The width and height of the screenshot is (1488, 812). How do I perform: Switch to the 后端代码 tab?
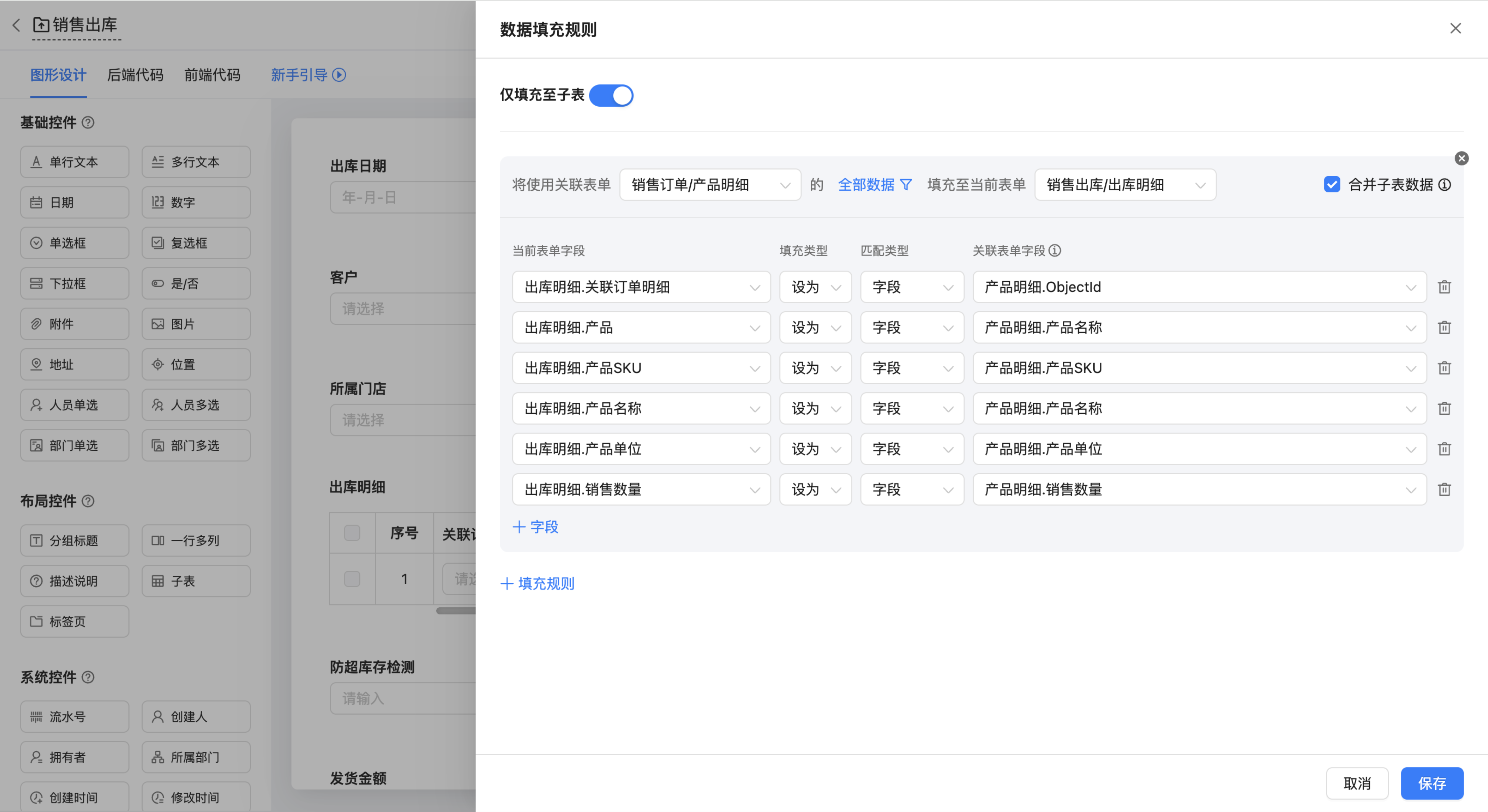tap(135, 75)
